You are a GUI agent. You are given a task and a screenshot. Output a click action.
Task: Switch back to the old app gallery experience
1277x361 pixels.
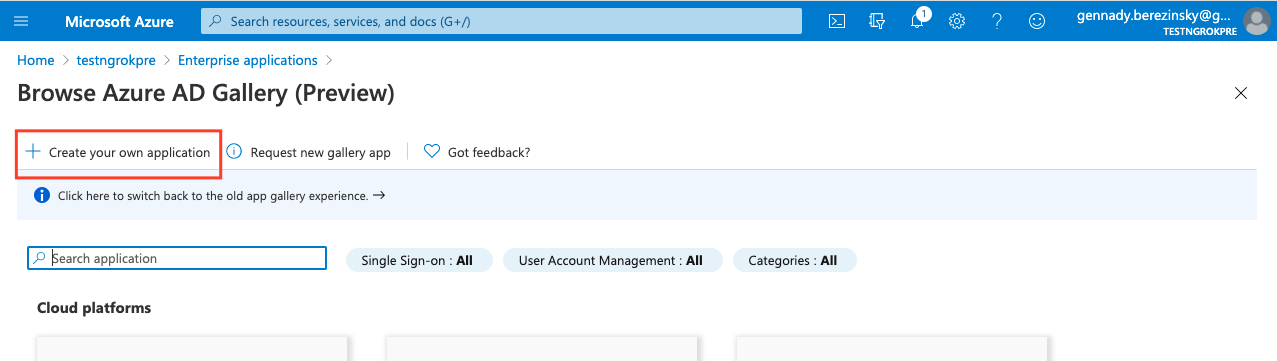(x=222, y=196)
